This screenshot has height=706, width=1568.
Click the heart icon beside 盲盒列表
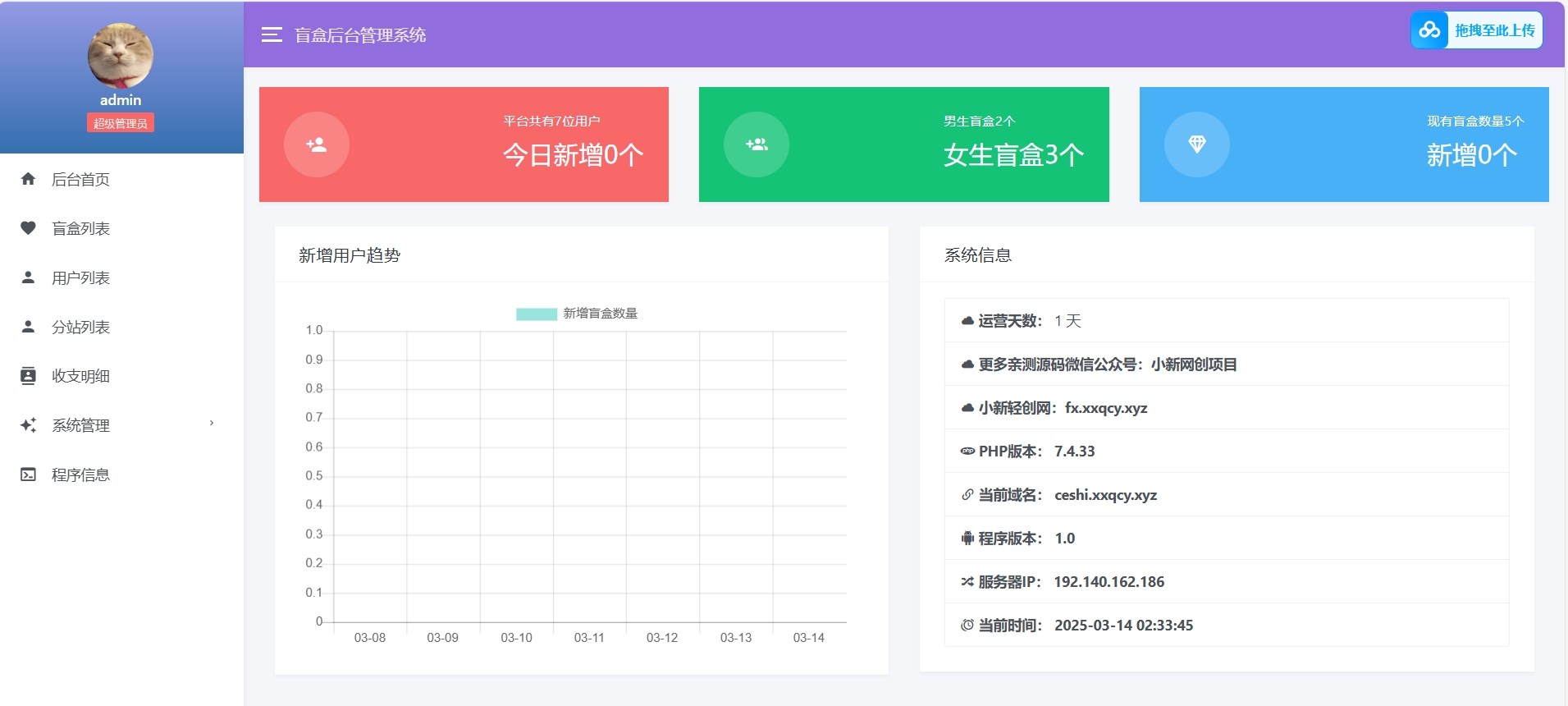28,228
